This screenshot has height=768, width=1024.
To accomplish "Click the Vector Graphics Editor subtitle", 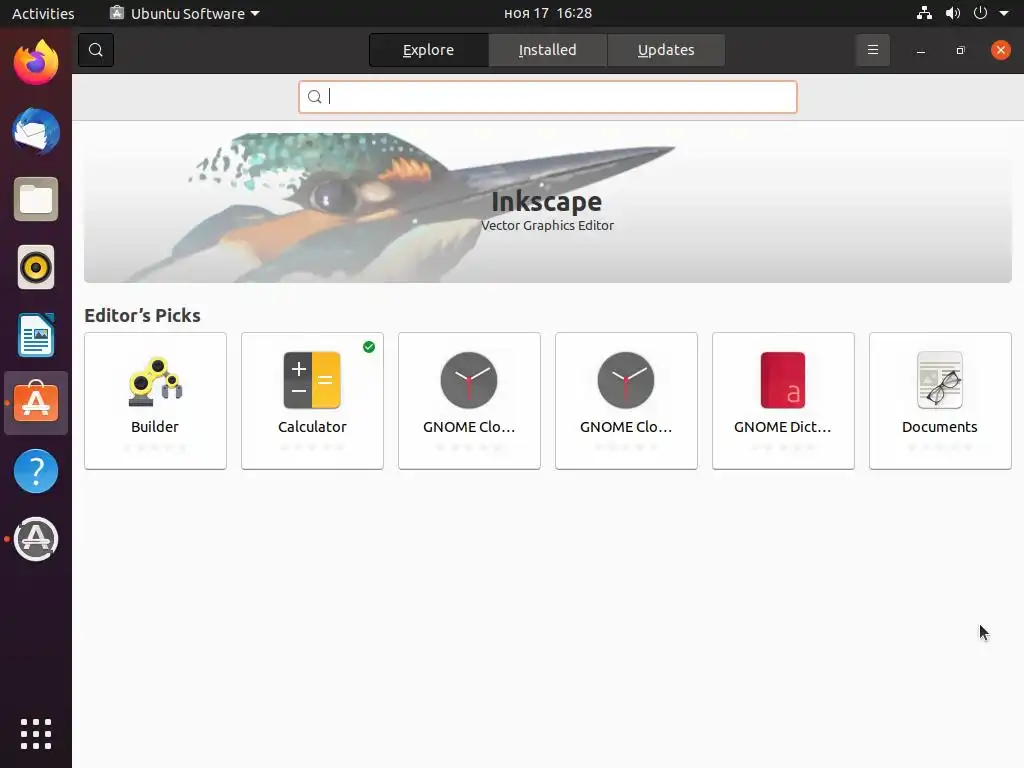I will tap(547, 225).
